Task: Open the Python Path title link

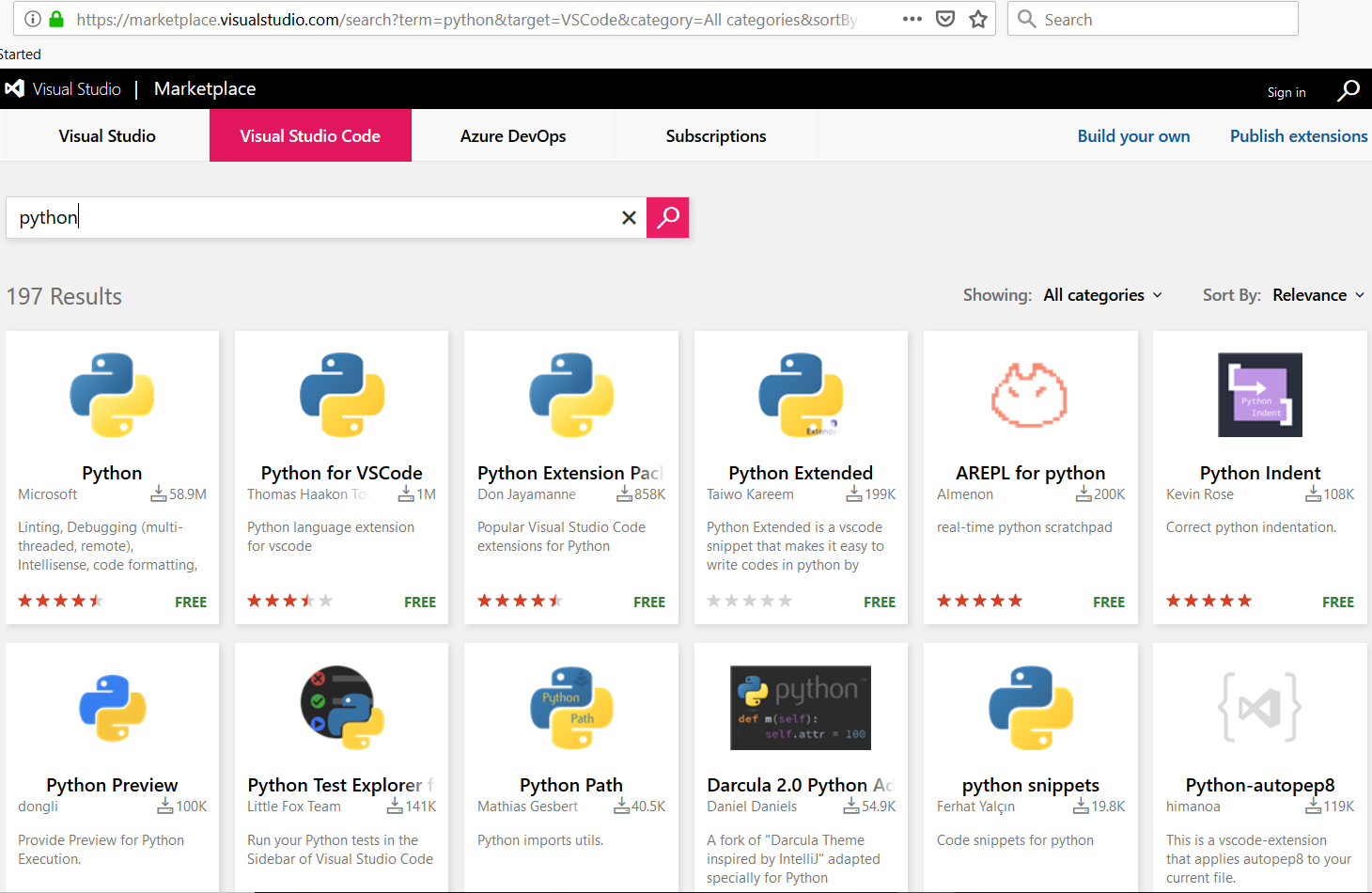Action: 571,785
